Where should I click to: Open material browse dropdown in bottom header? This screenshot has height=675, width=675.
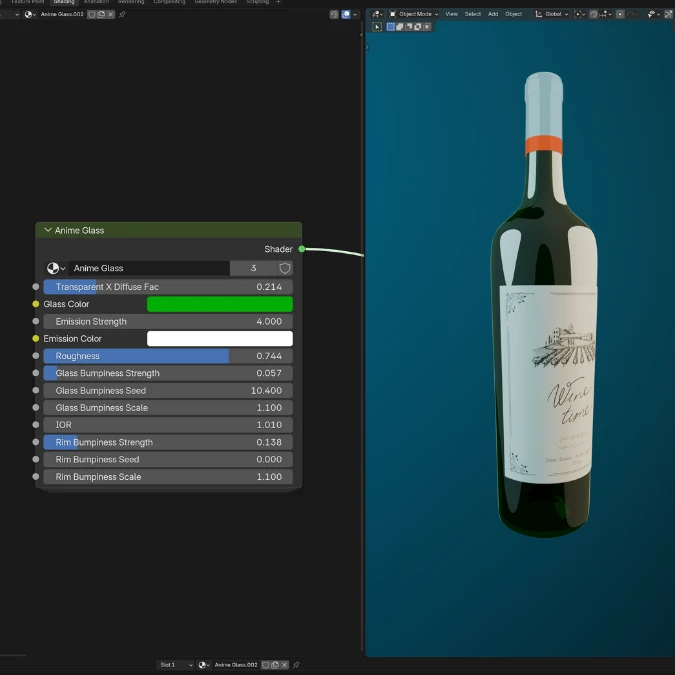[x=204, y=665]
